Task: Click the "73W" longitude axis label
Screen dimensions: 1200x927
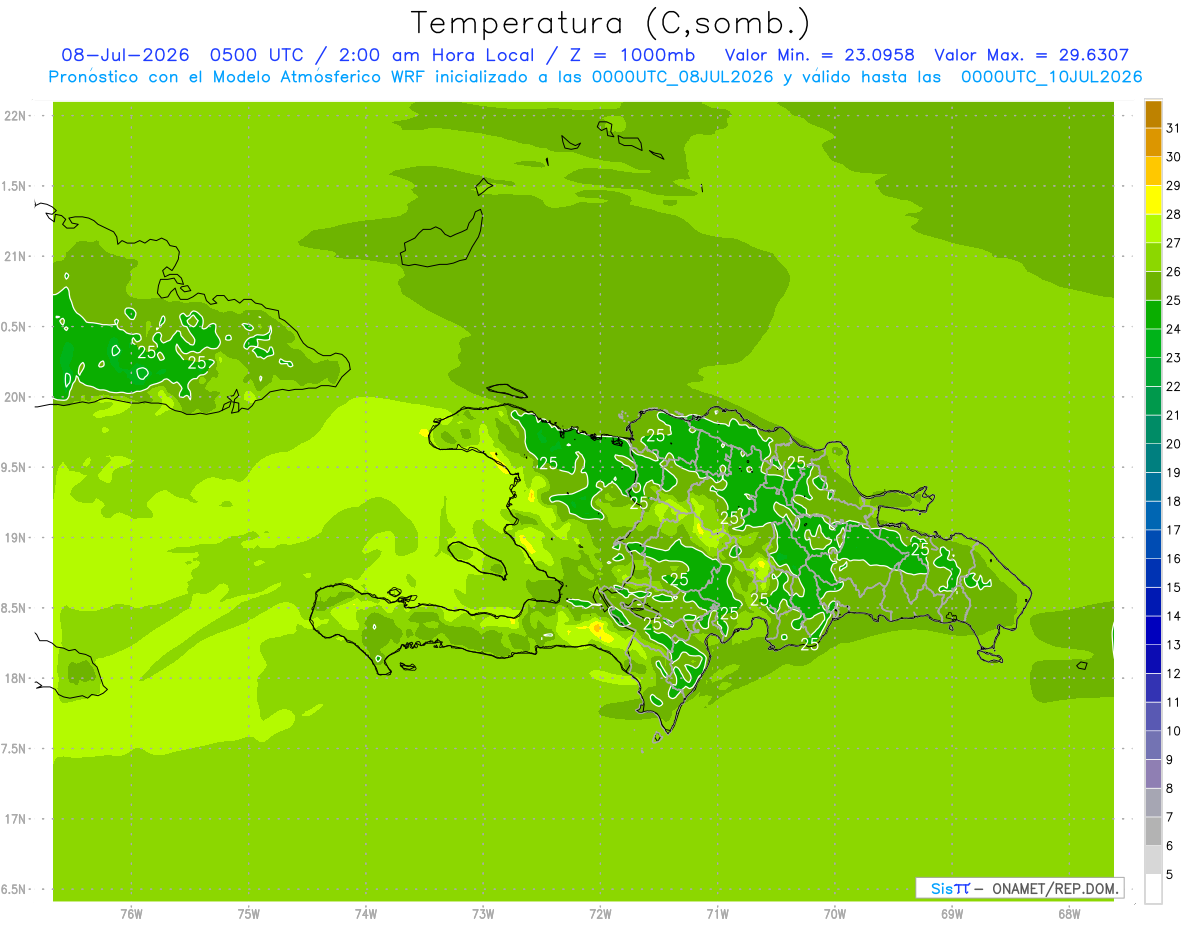Action: click(x=483, y=914)
